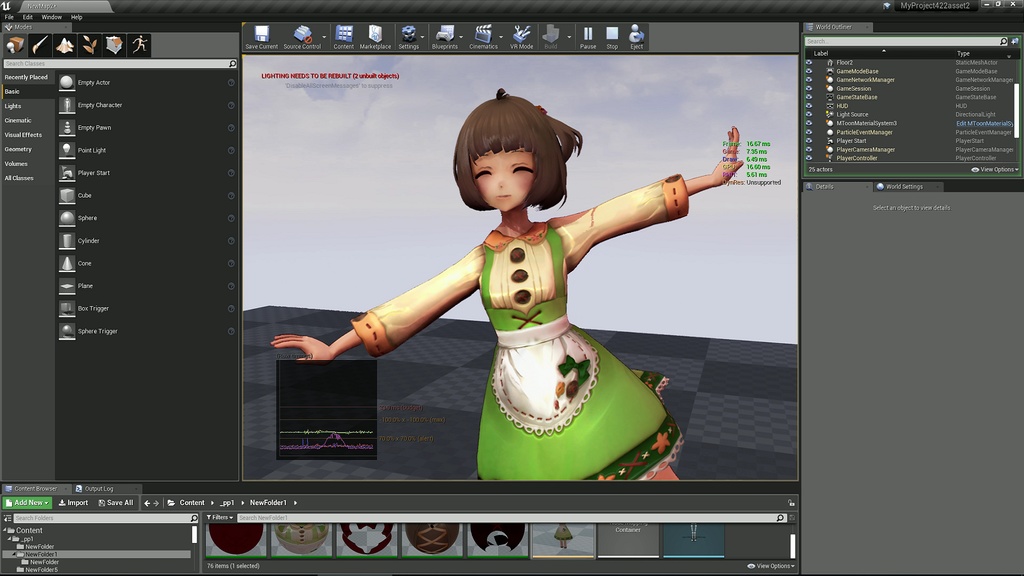Select the Point Light icon
Screen dimensions: 1024x576
coord(67,150)
